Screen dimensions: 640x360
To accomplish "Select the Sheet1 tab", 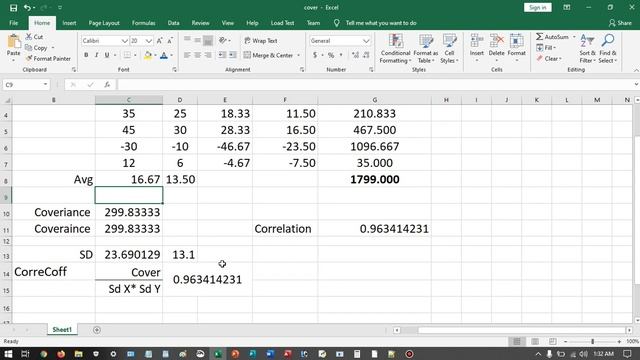I will 62,330.
